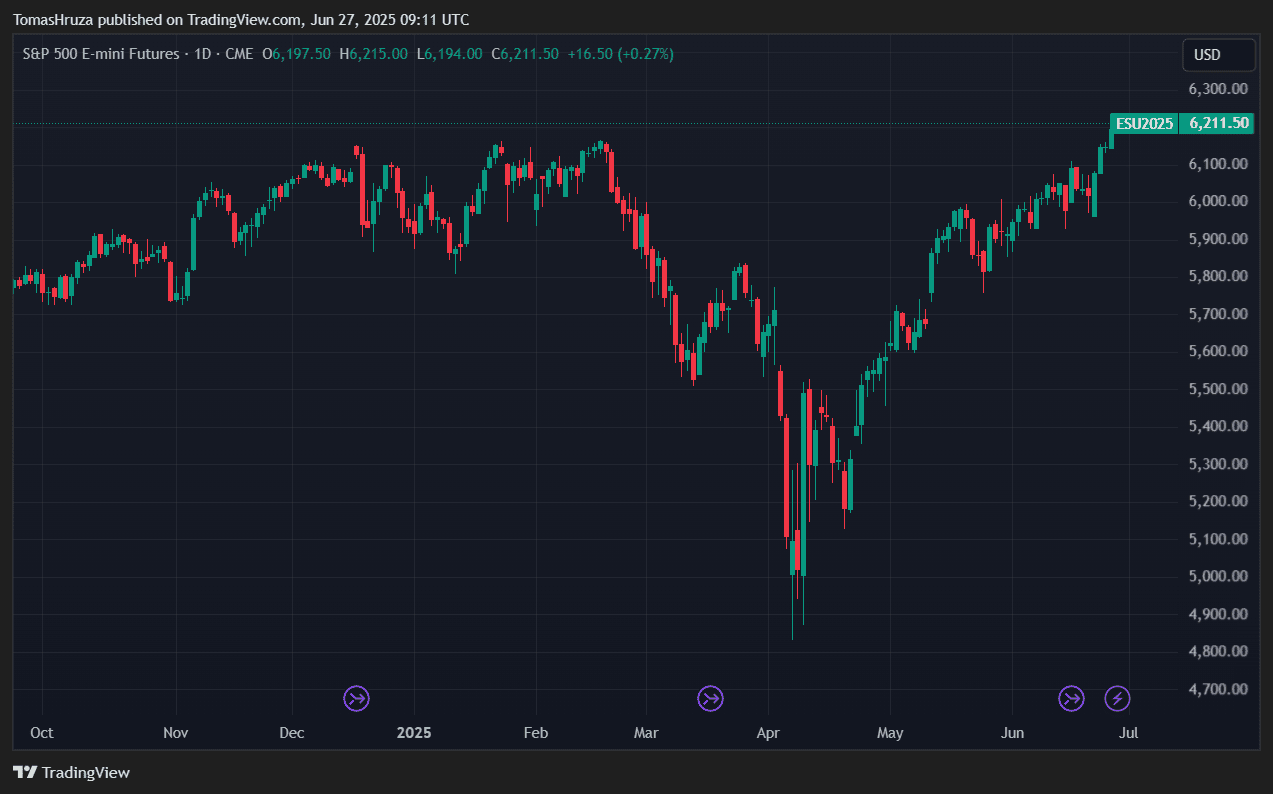
Task: Click the ESU2025 symbol label
Action: pyautogui.click(x=1144, y=124)
